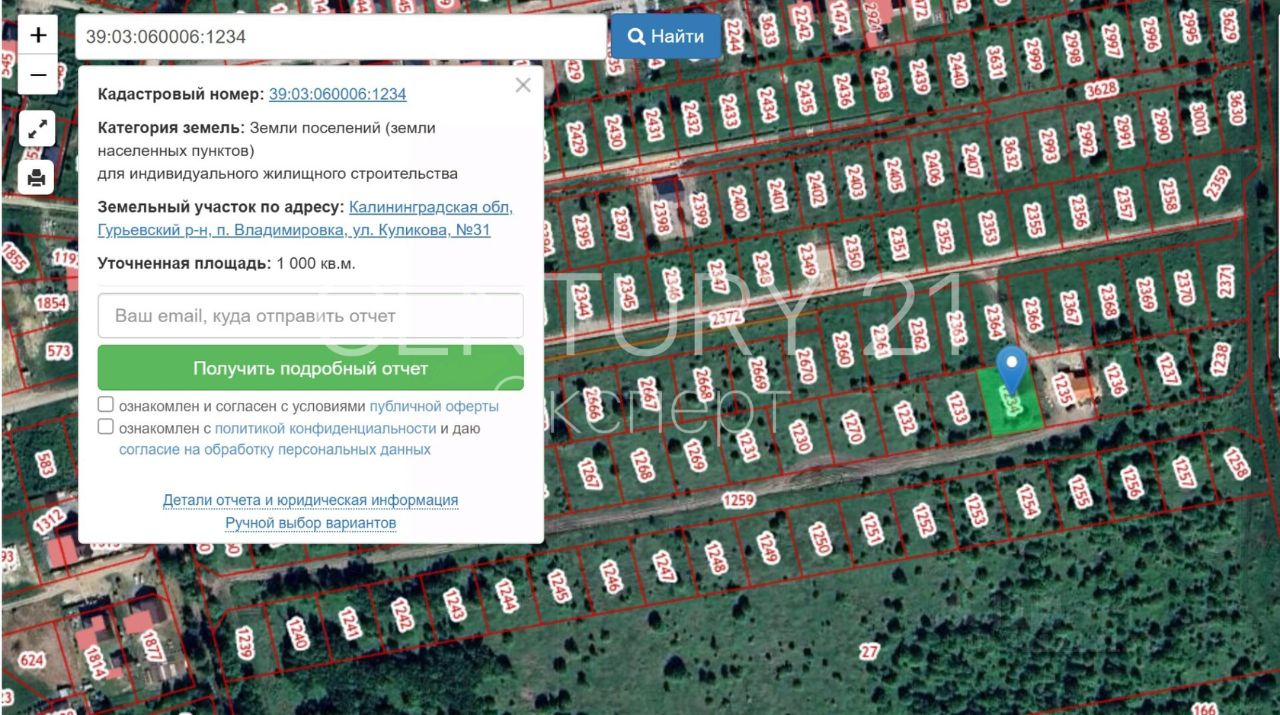Screen dimensions: 1280x715
Task: Open политикой конфиденциальности link
Action: point(325,428)
